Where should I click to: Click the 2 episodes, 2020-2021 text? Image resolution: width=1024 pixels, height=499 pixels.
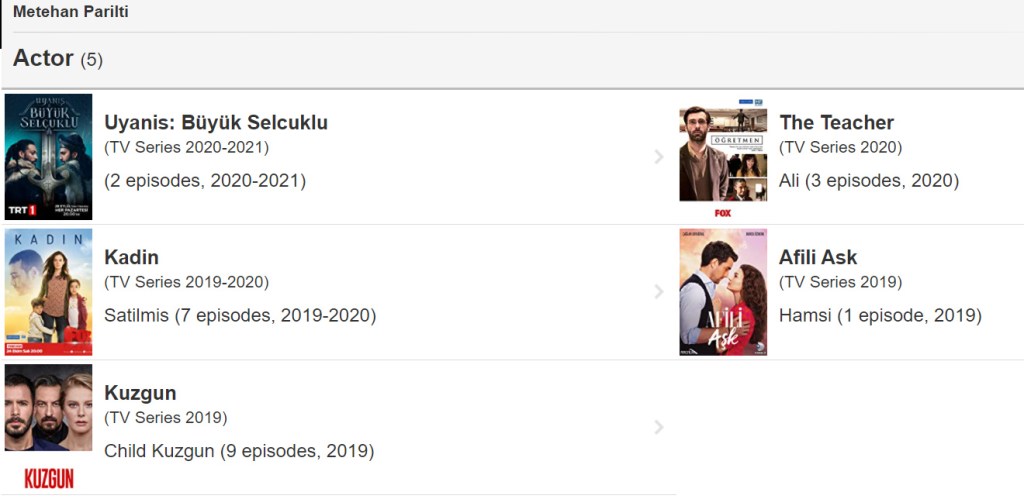click(x=205, y=181)
